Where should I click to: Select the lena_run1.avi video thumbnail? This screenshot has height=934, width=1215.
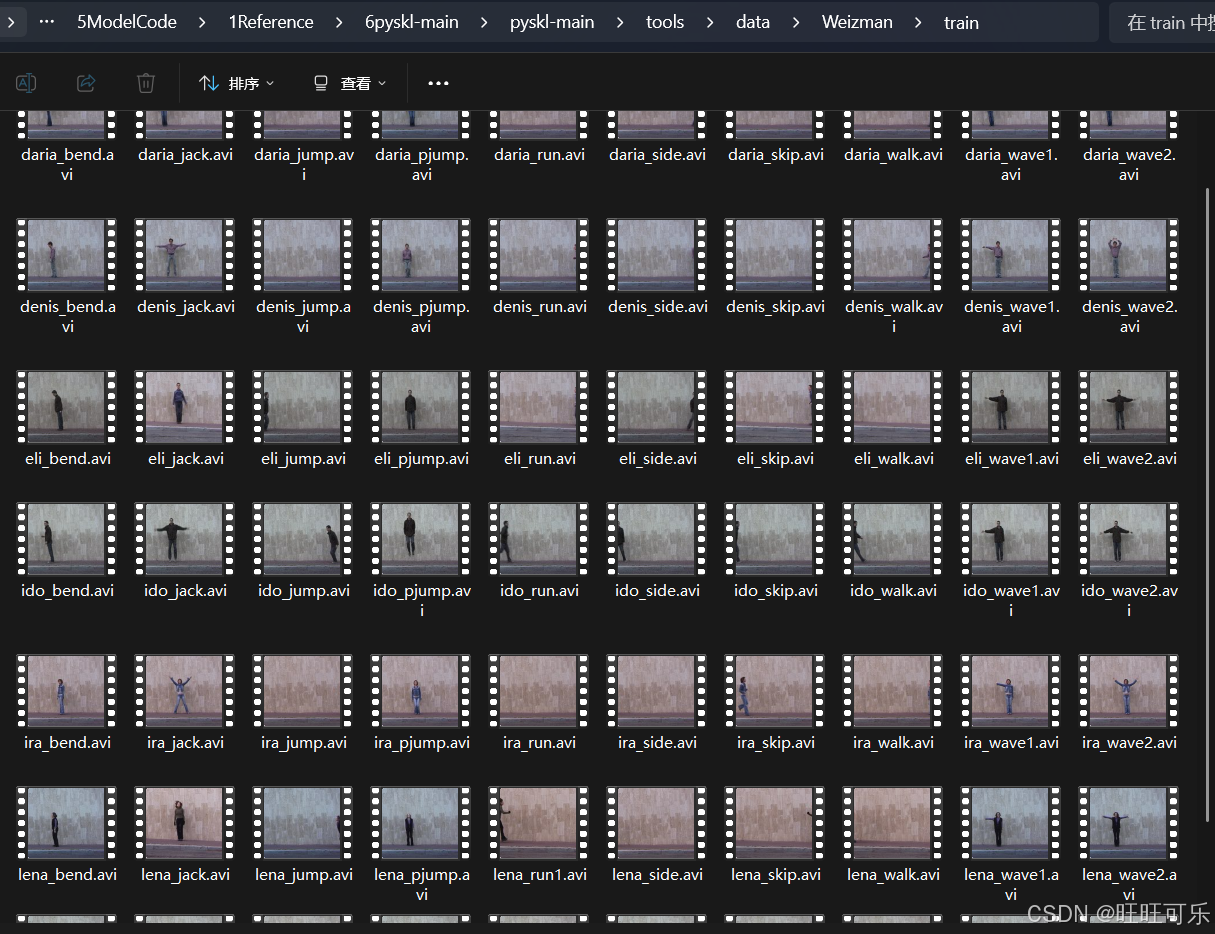[x=539, y=823]
